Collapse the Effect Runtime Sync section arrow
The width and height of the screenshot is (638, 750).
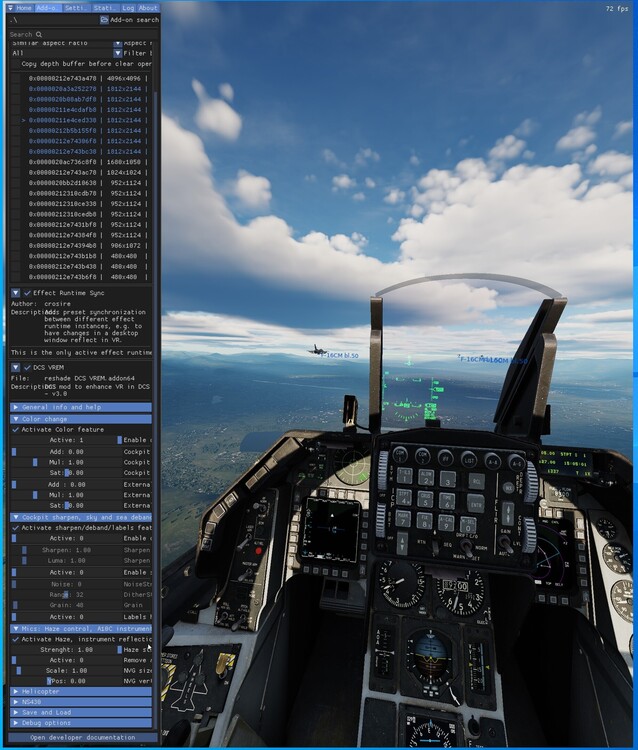point(15,293)
